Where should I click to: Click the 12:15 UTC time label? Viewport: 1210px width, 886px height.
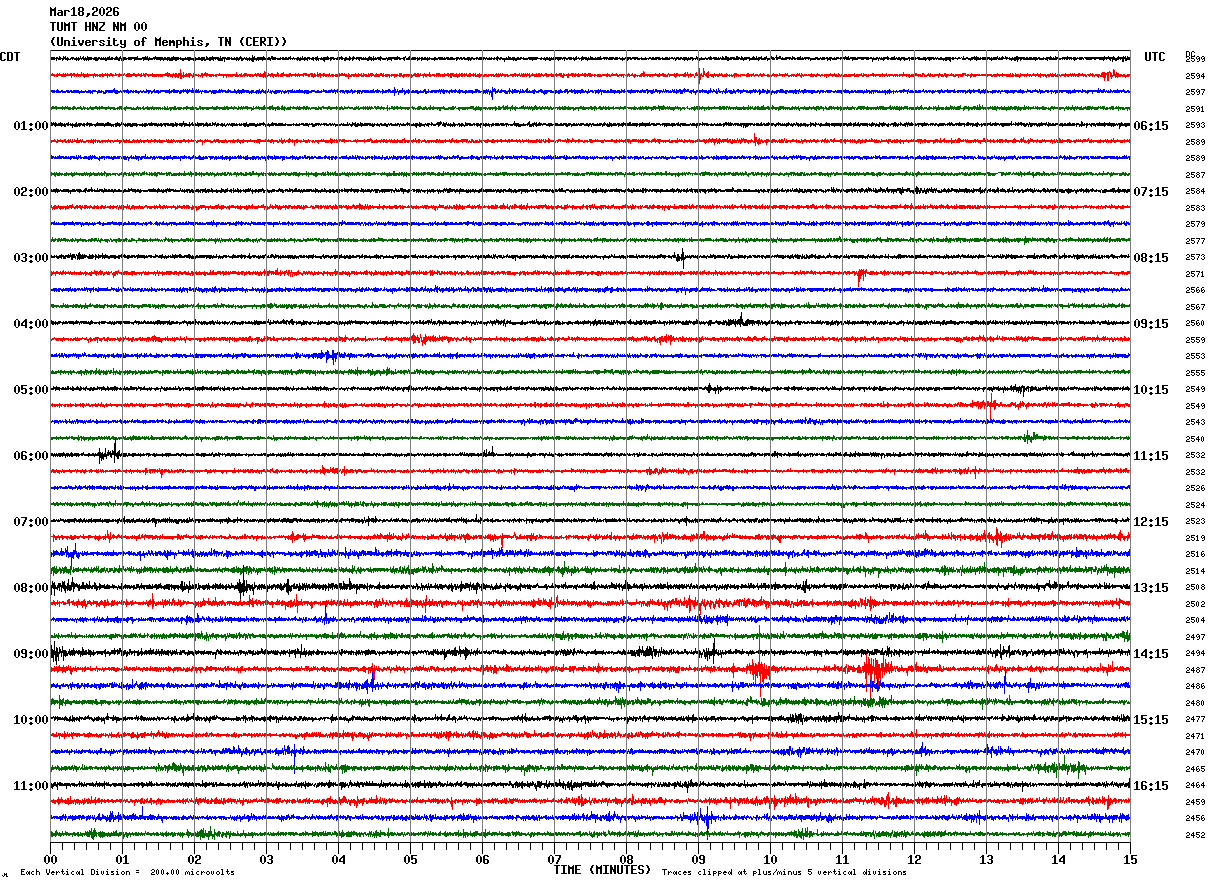(x=1151, y=522)
